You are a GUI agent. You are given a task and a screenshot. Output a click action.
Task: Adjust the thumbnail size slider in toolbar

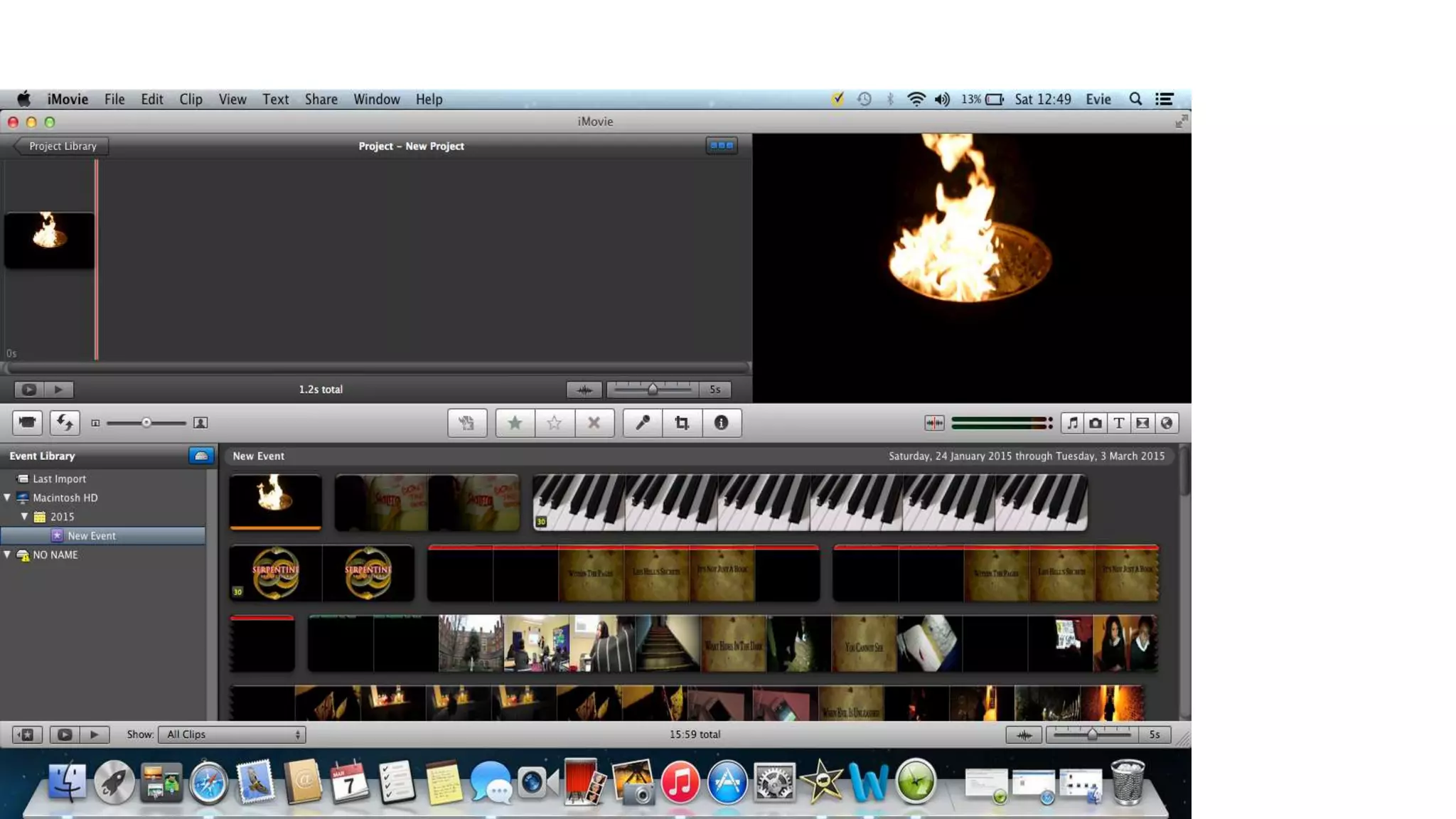[x=146, y=423]
